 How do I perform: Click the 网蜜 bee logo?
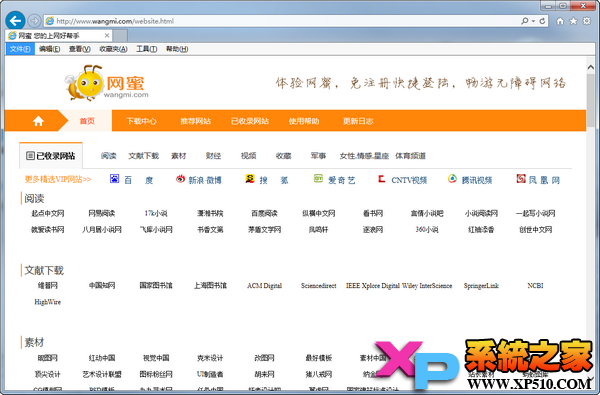pyautogui.click(x=106, y=82)
